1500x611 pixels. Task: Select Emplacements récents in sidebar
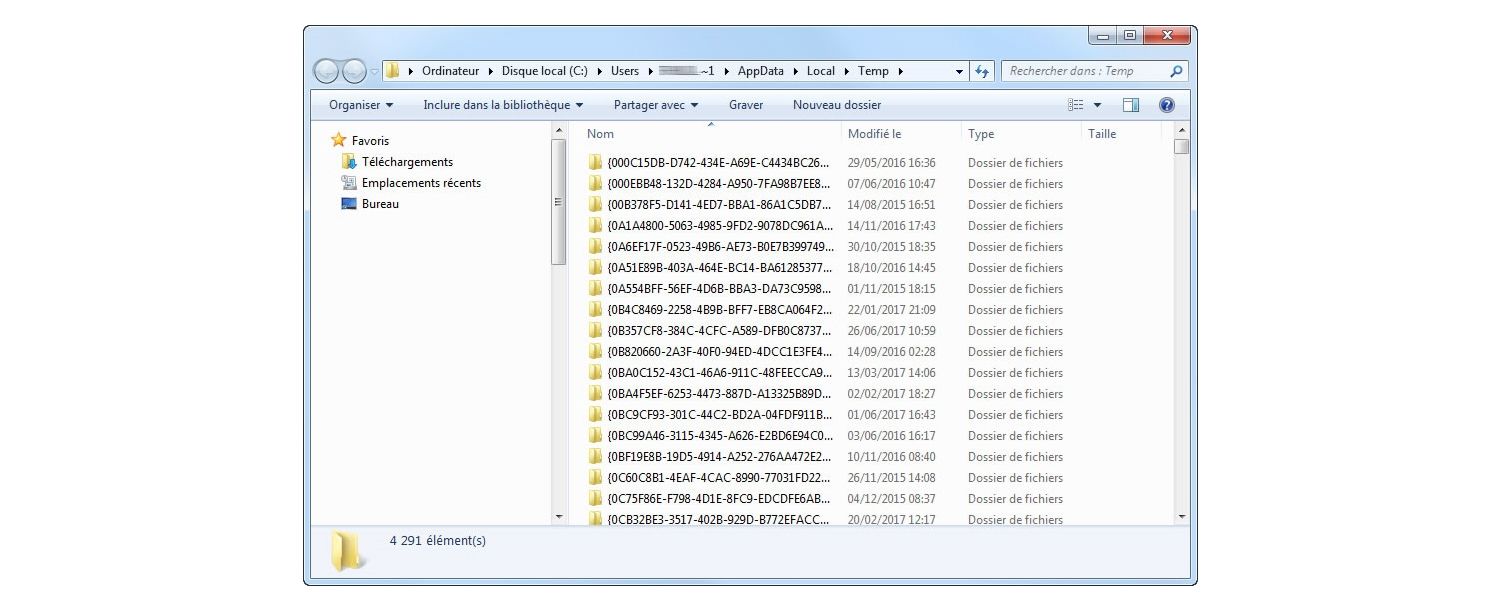pyautogui.click(x=420, y=182)
